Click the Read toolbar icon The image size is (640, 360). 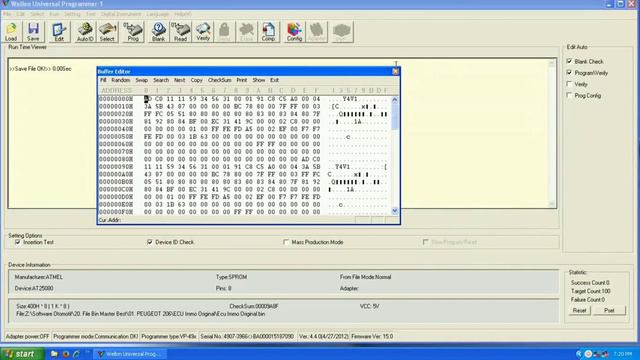coord(180,32)
